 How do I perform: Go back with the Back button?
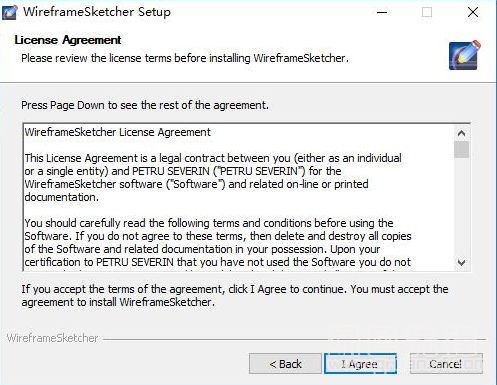pos(285,364)
